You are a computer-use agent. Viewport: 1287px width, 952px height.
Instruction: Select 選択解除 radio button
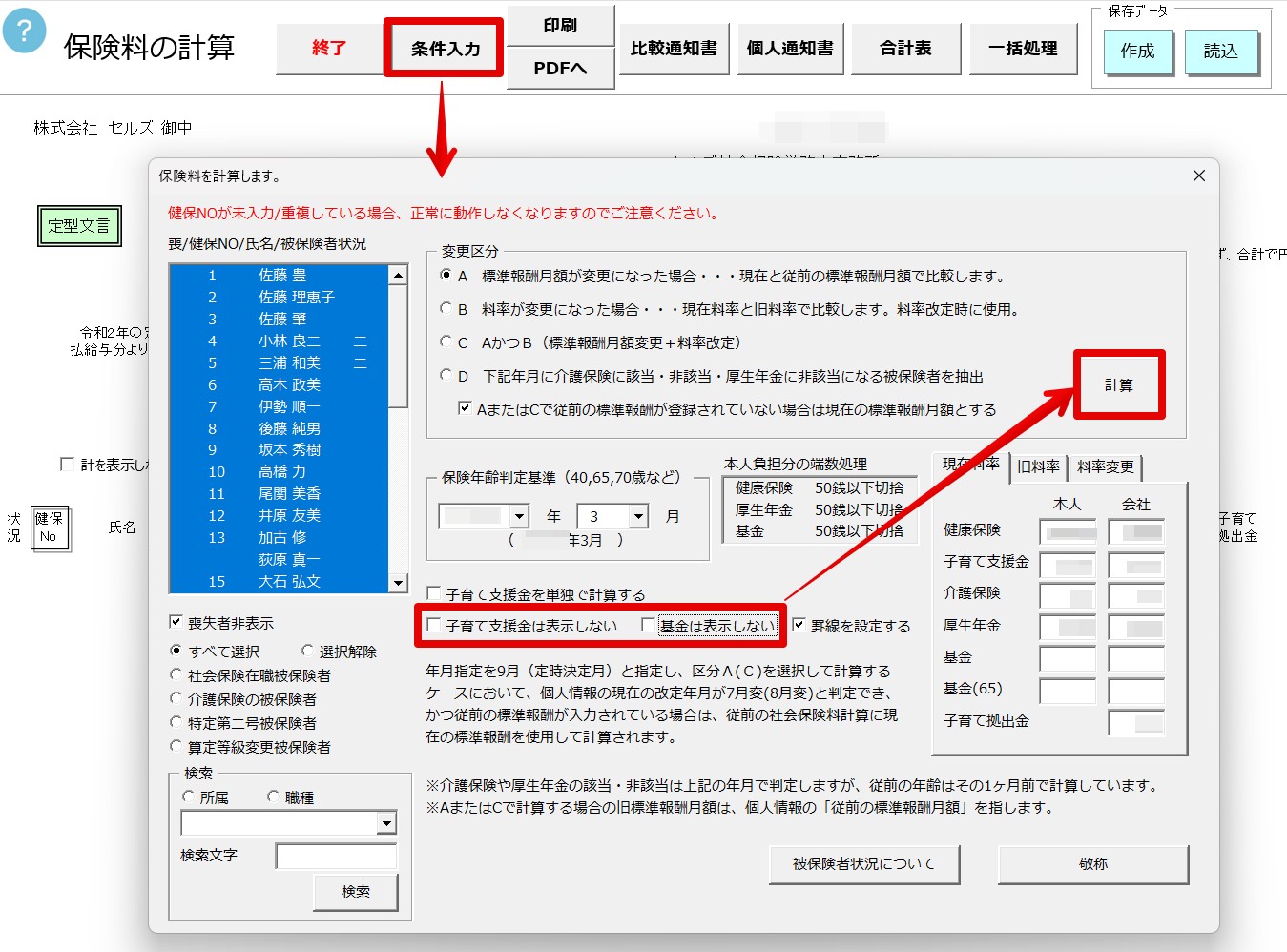307,651
